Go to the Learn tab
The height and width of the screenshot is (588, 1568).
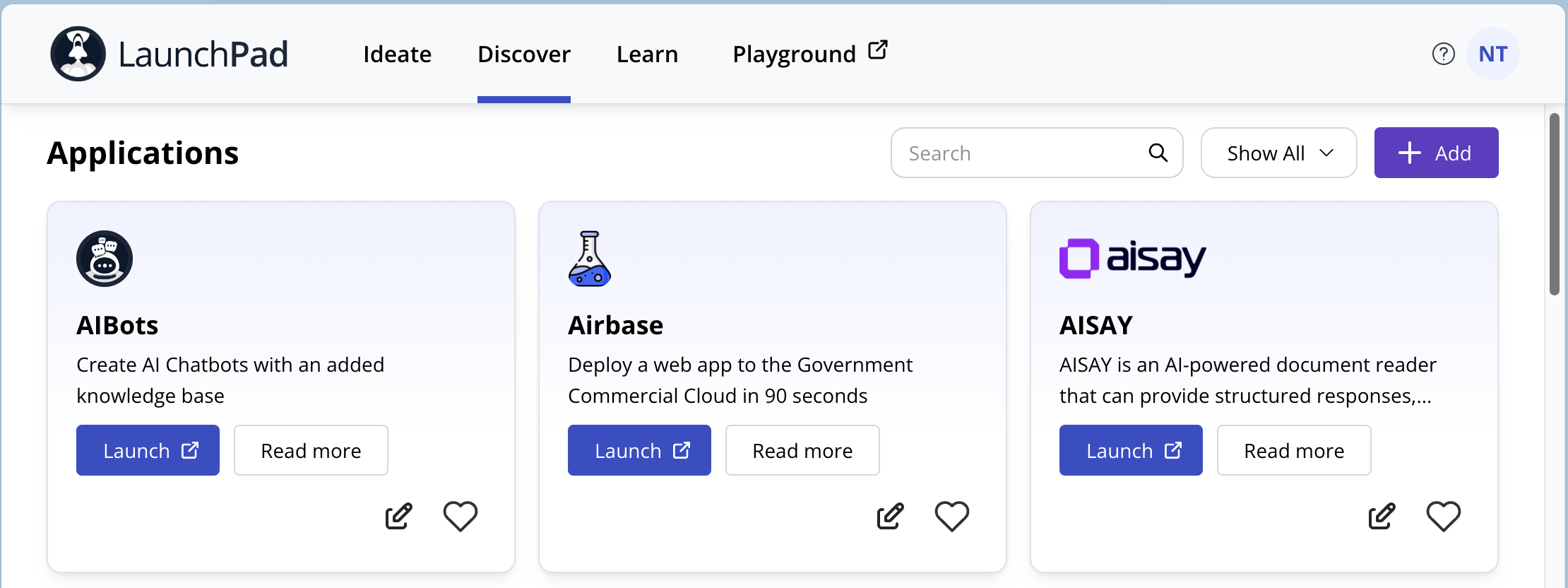tap(647, 54)
